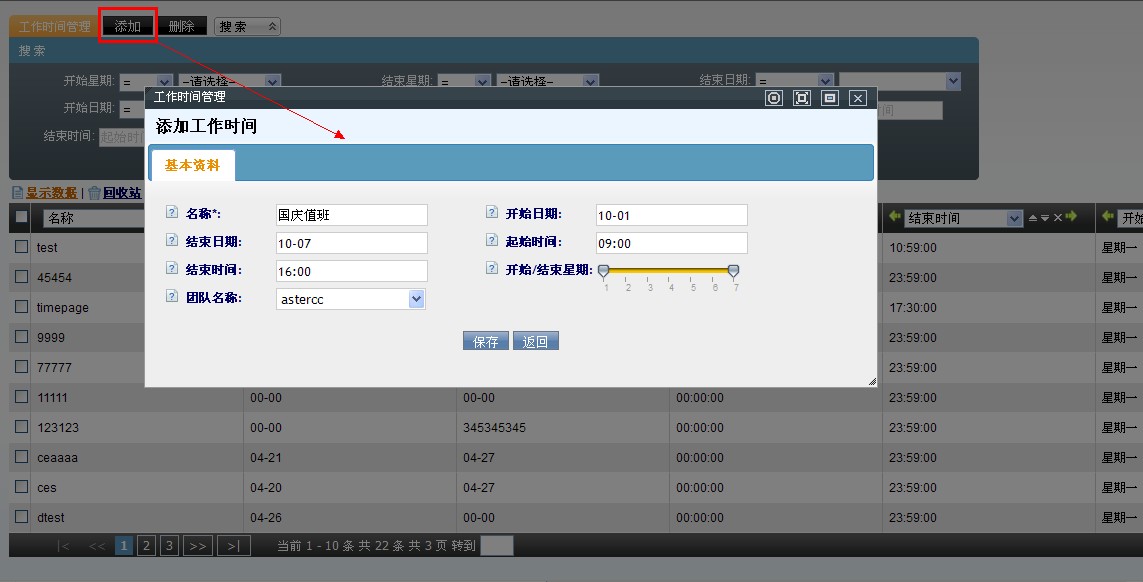
Task: Click the 删除 menu button
Action: tap(181, 26)
